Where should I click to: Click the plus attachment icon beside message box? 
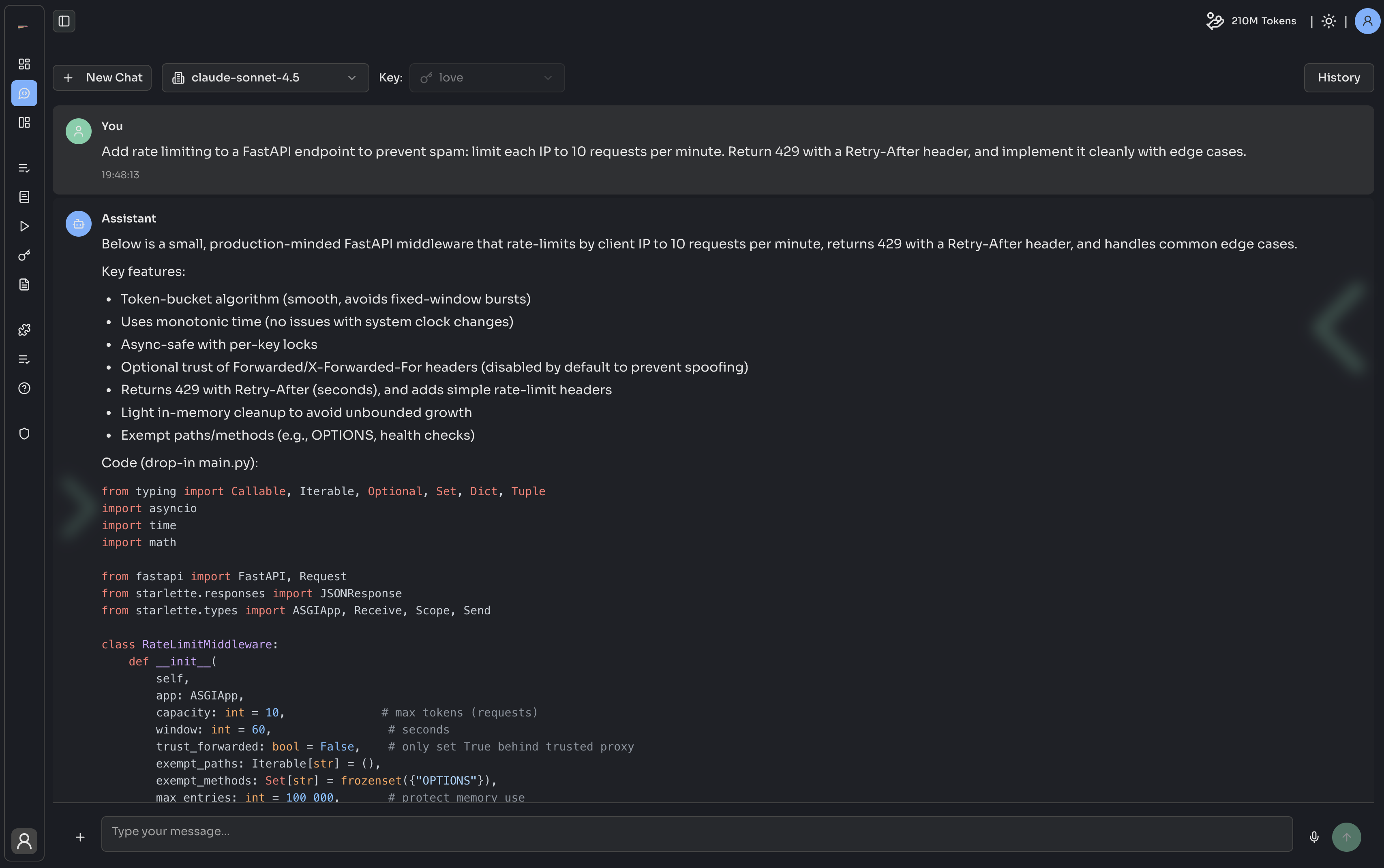pyautogui.click(x=80, y=837)
